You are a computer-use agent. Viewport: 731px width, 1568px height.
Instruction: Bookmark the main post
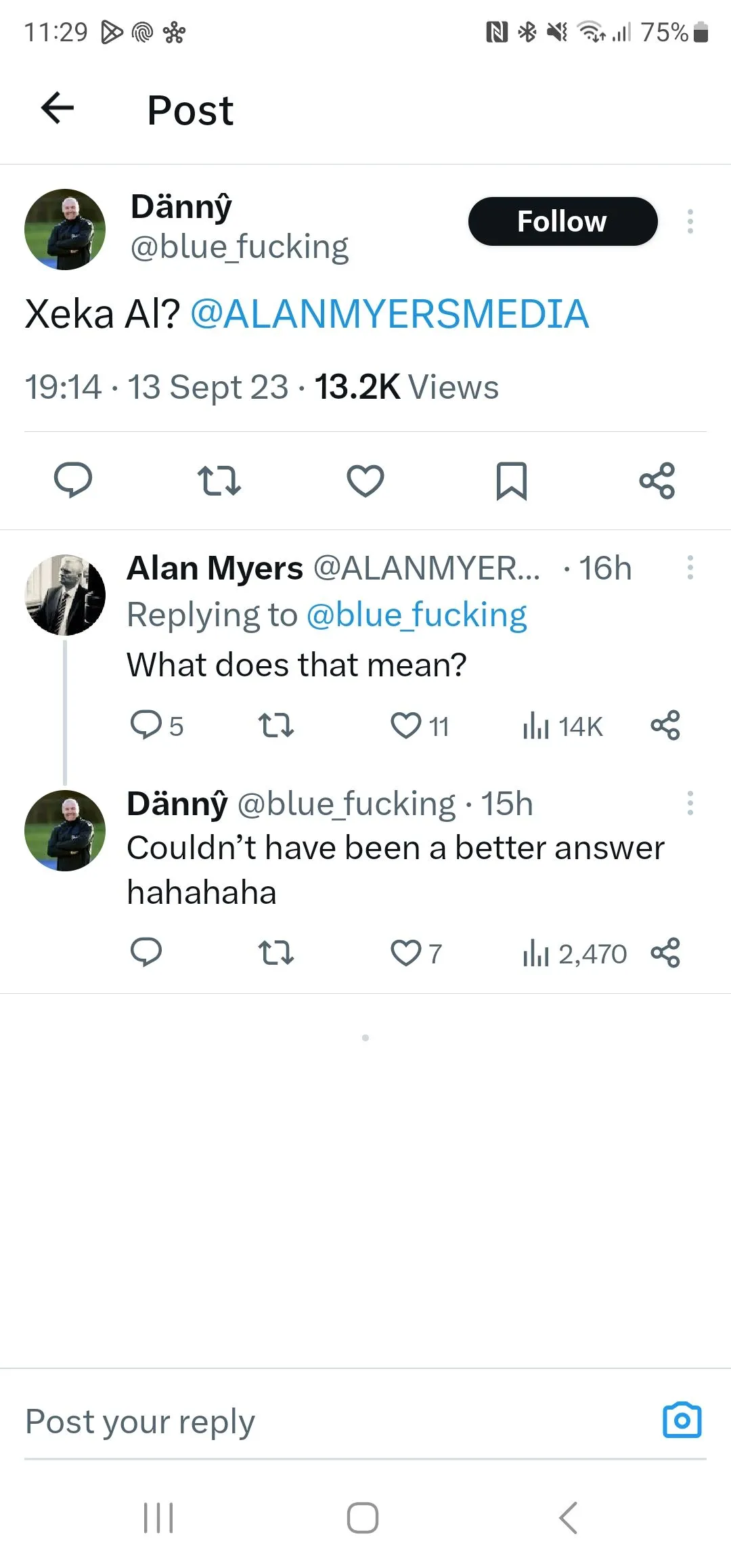pos(511,481)
